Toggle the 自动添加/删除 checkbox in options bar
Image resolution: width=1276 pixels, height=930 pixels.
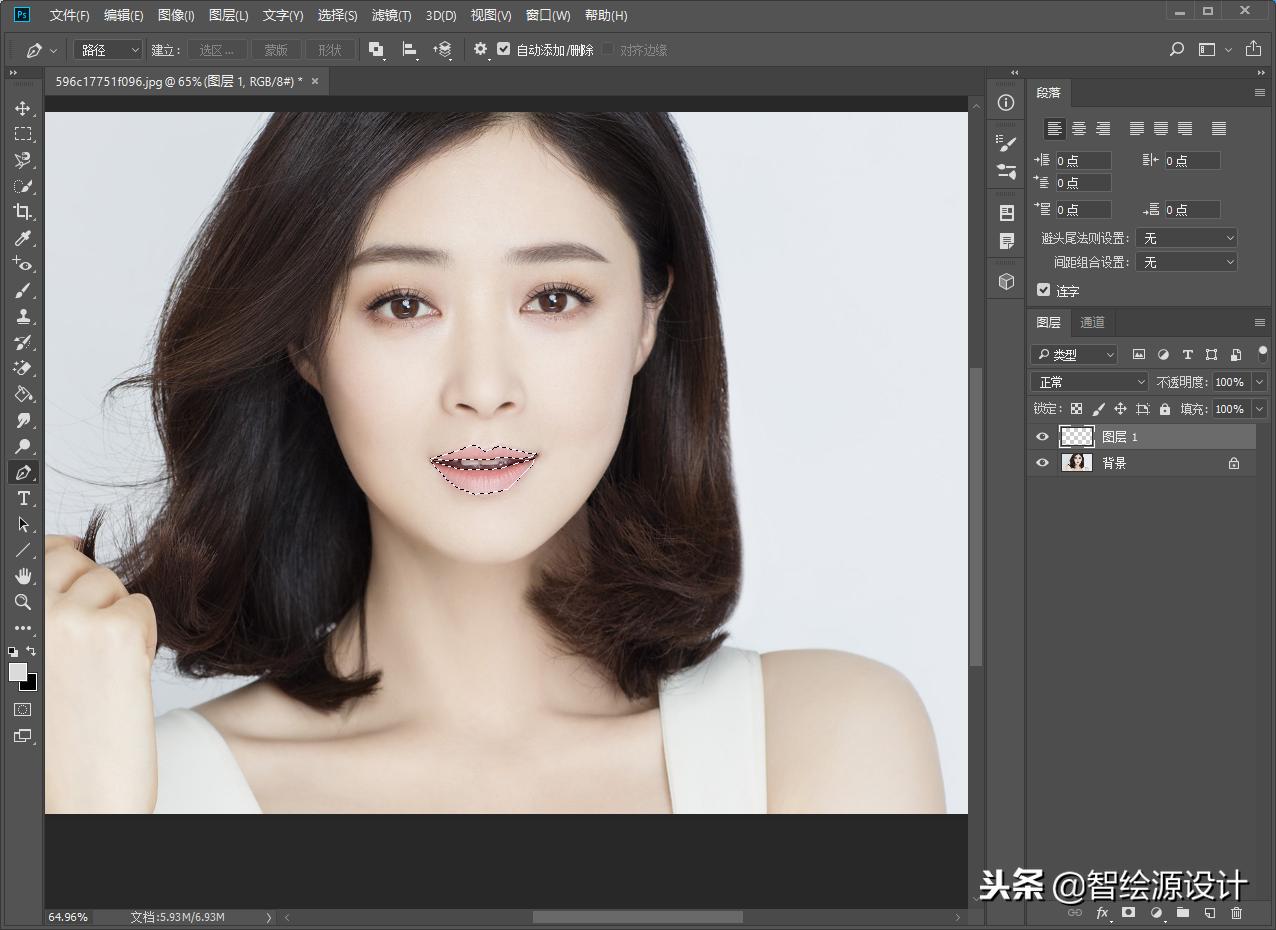click(503, 49)
